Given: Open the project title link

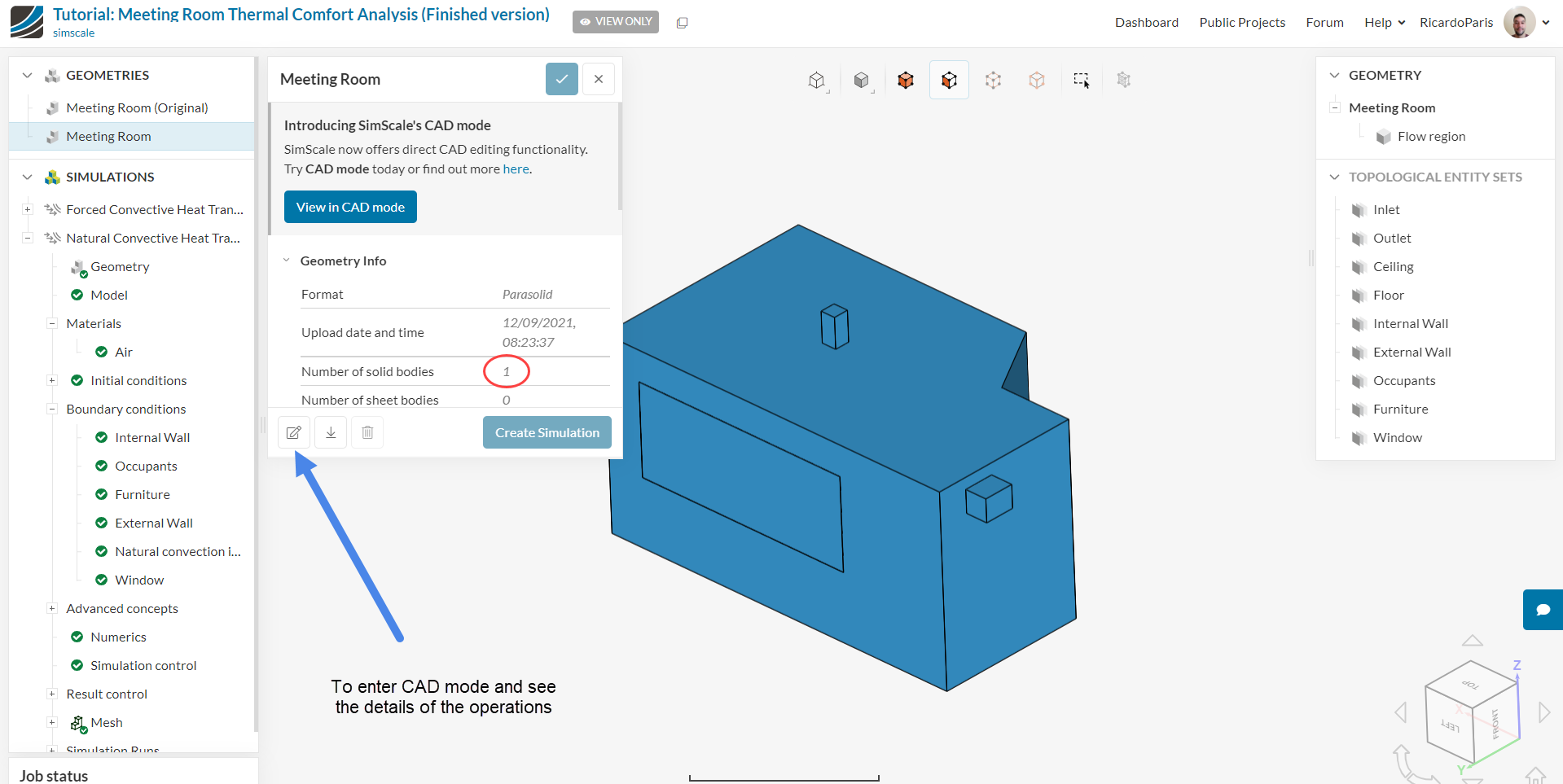Looking at the screenshot, I should 301,15.
